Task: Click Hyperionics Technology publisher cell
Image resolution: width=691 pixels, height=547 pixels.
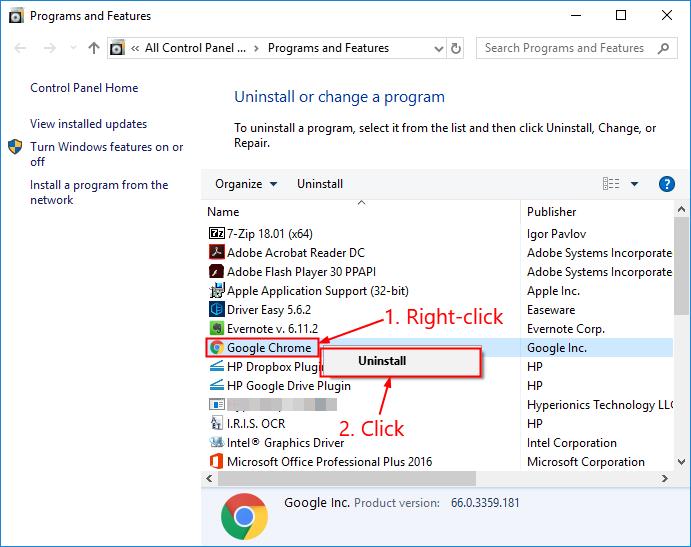Action: pyautogui.click(x=600, y=405)
